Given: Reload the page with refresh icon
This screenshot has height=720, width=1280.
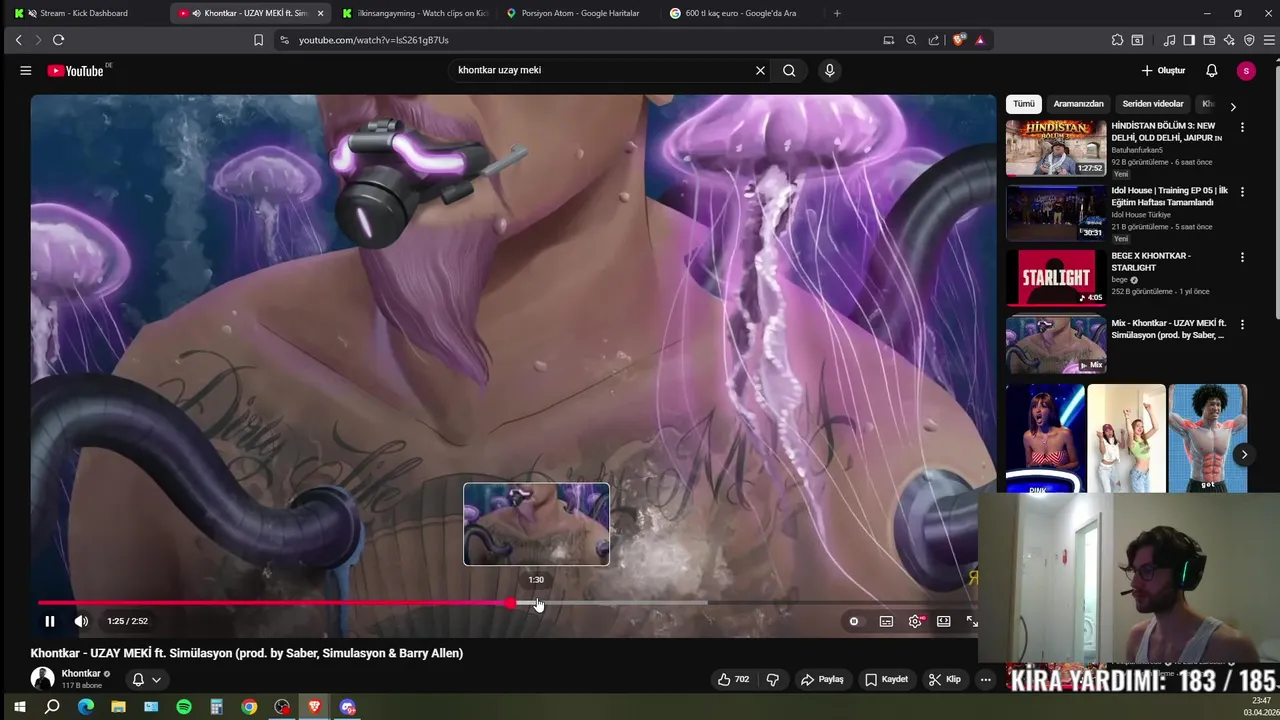Looking at the screenshot, I should pyautogui.click(x=58, y=40).
